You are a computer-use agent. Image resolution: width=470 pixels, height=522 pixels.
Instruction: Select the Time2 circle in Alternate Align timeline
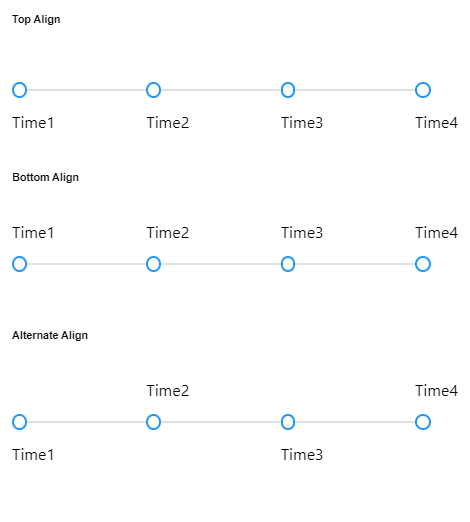(153, 422)
